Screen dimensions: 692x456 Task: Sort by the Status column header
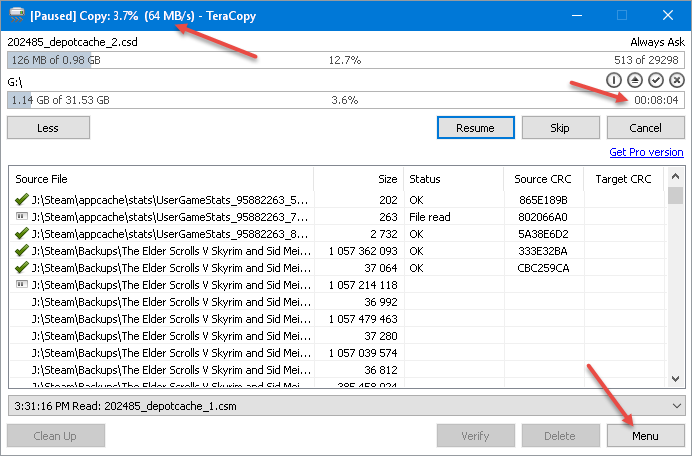pyautogui.click(x=454, y=179)
